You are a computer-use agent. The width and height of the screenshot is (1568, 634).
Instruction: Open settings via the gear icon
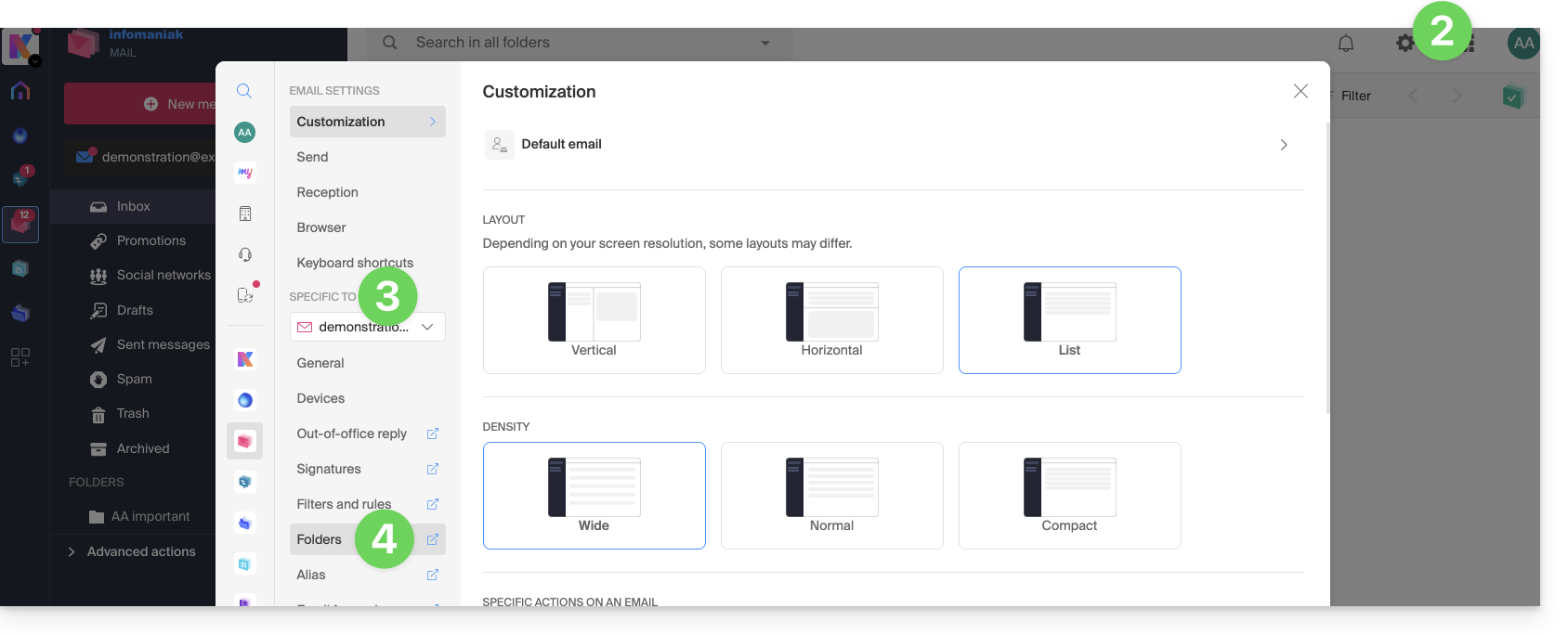tap(1405, 43)
